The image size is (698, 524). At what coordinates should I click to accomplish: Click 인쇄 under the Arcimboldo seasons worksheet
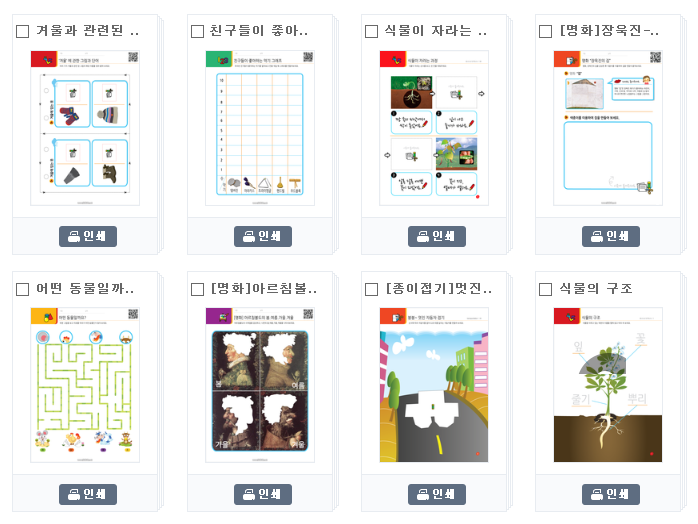263,494
